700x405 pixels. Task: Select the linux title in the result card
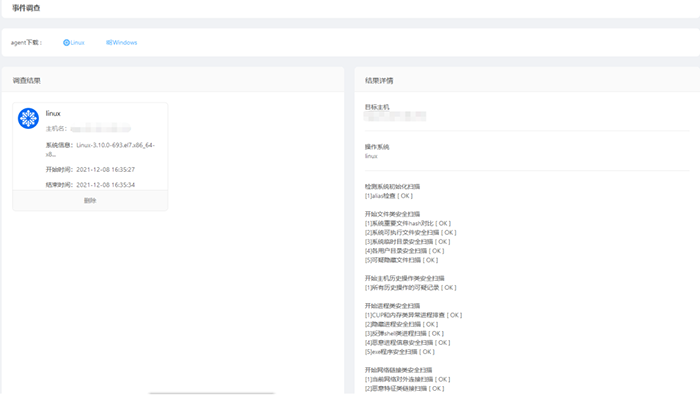(x=54, y=114)
